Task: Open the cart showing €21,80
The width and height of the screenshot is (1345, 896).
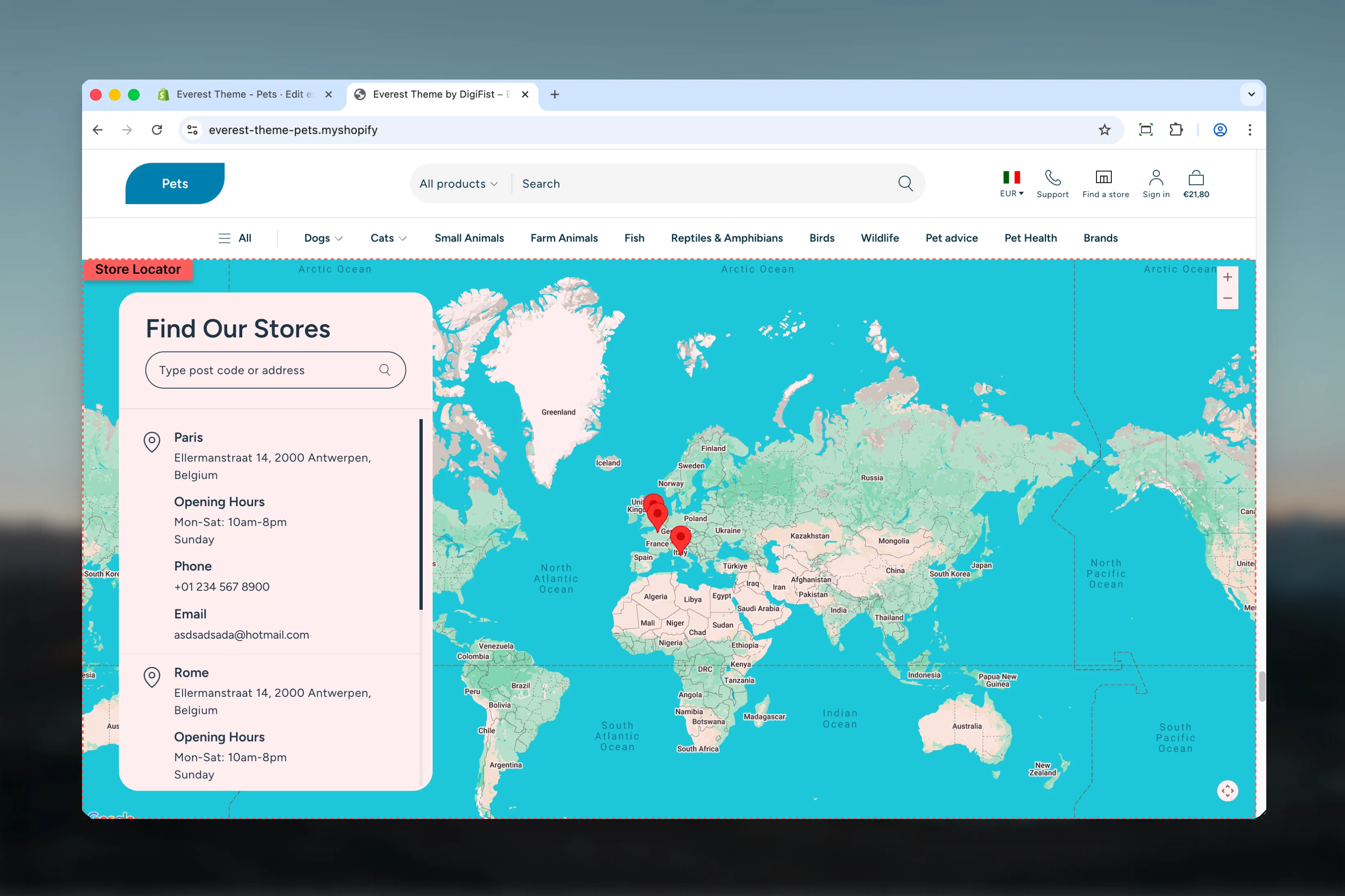Action: 1196,184
